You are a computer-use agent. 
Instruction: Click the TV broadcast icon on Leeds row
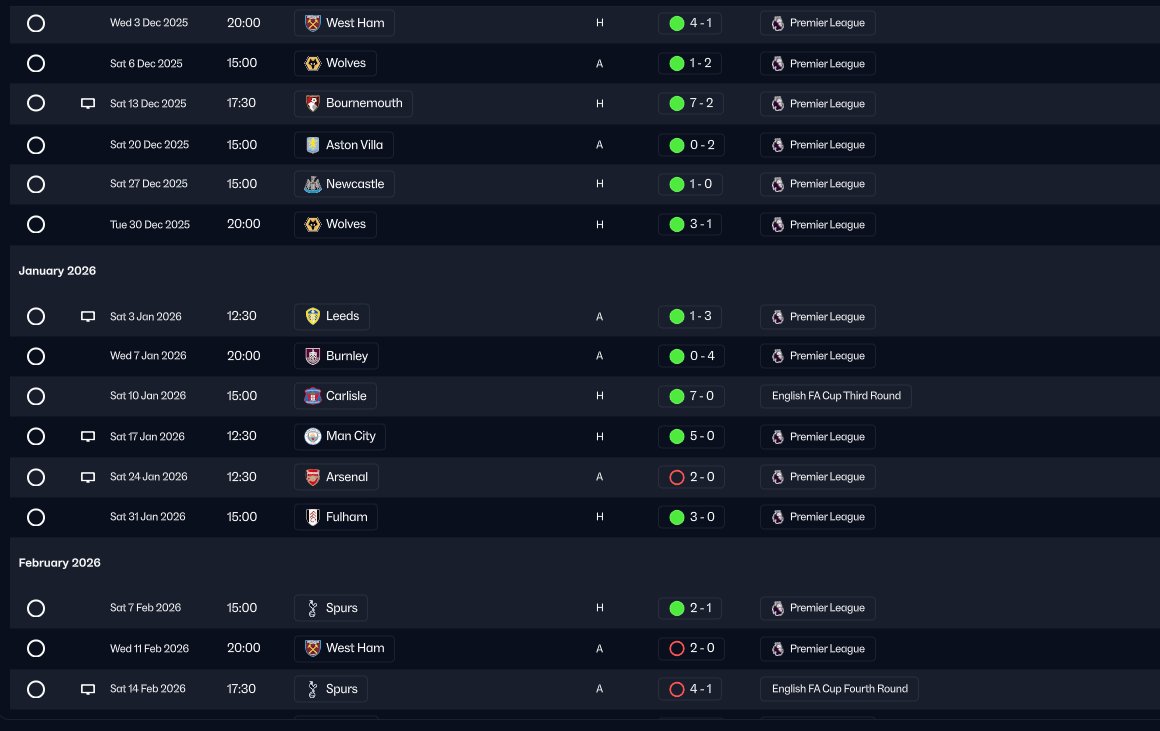click(x=87, y=317)
